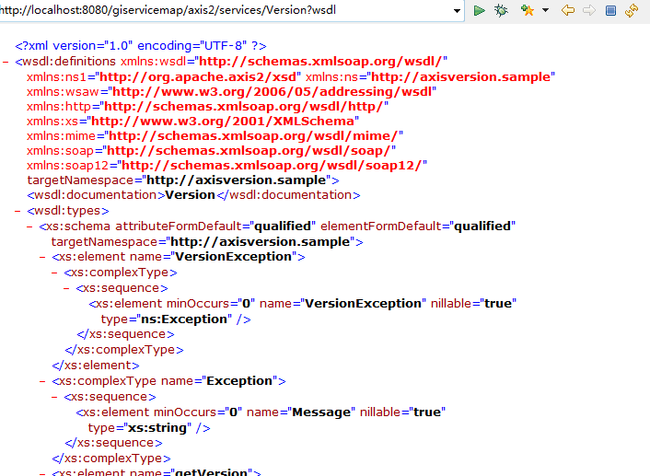Click the Message element name value
The width and height of the screenshot is (650, 476).
point(321,412)
